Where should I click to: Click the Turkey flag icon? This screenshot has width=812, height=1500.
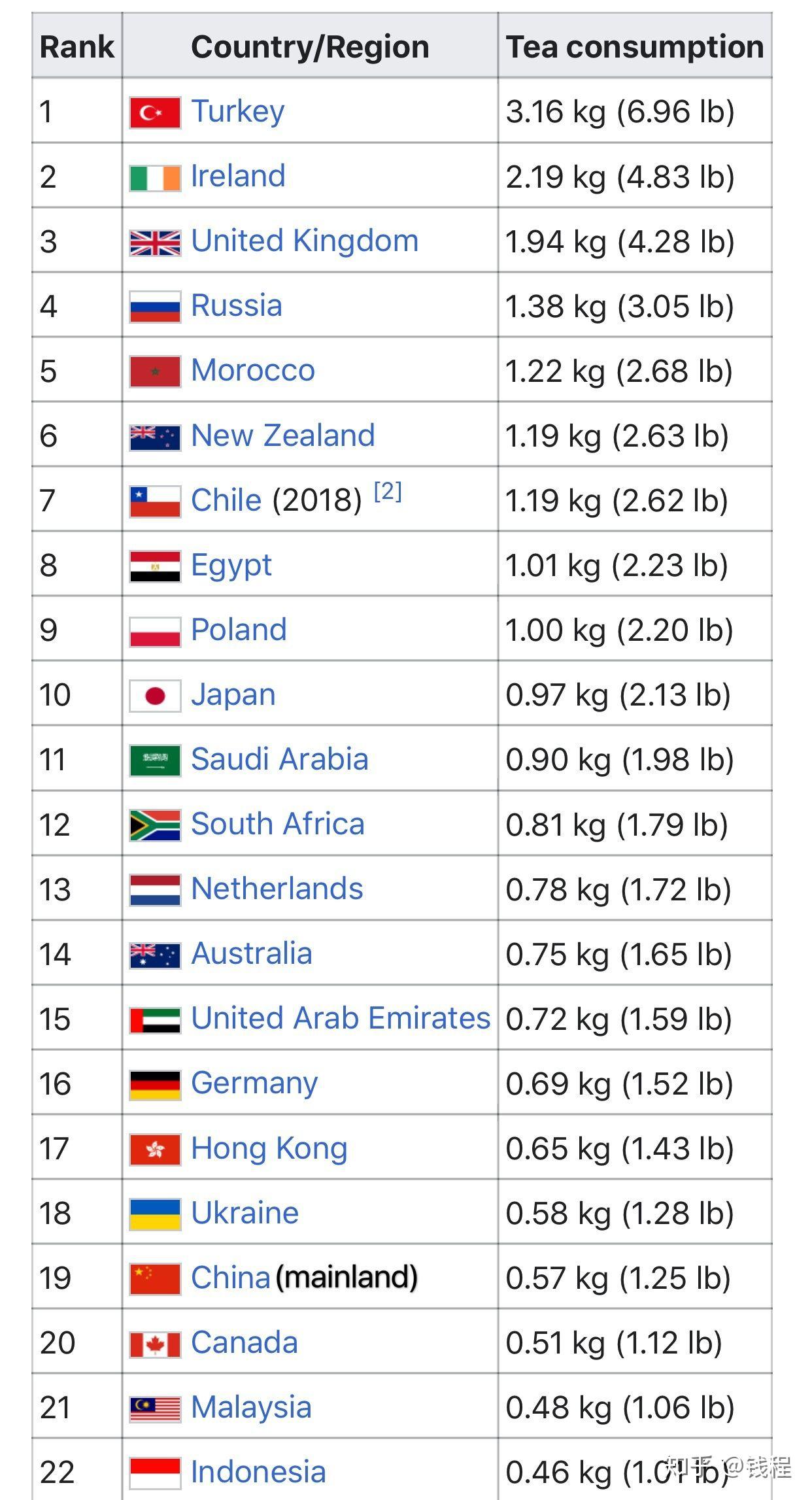pyautogui.click(x=155, y=112)
